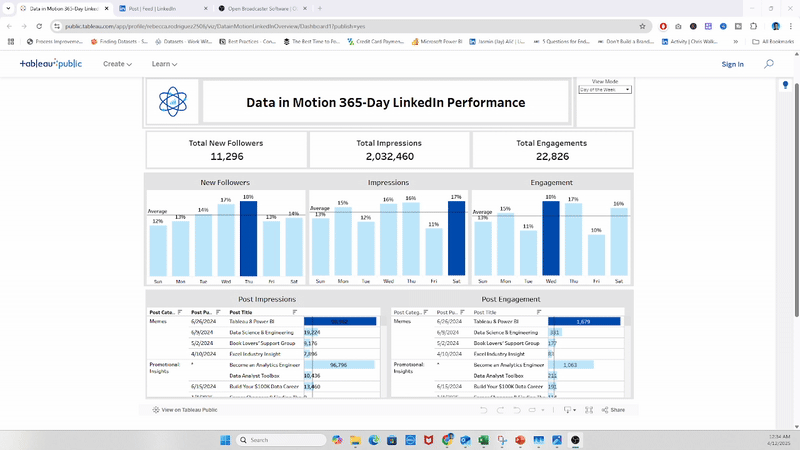800x450 pixels.
Task: Open File Explorer from the taskbar
Action: (355, 440)
